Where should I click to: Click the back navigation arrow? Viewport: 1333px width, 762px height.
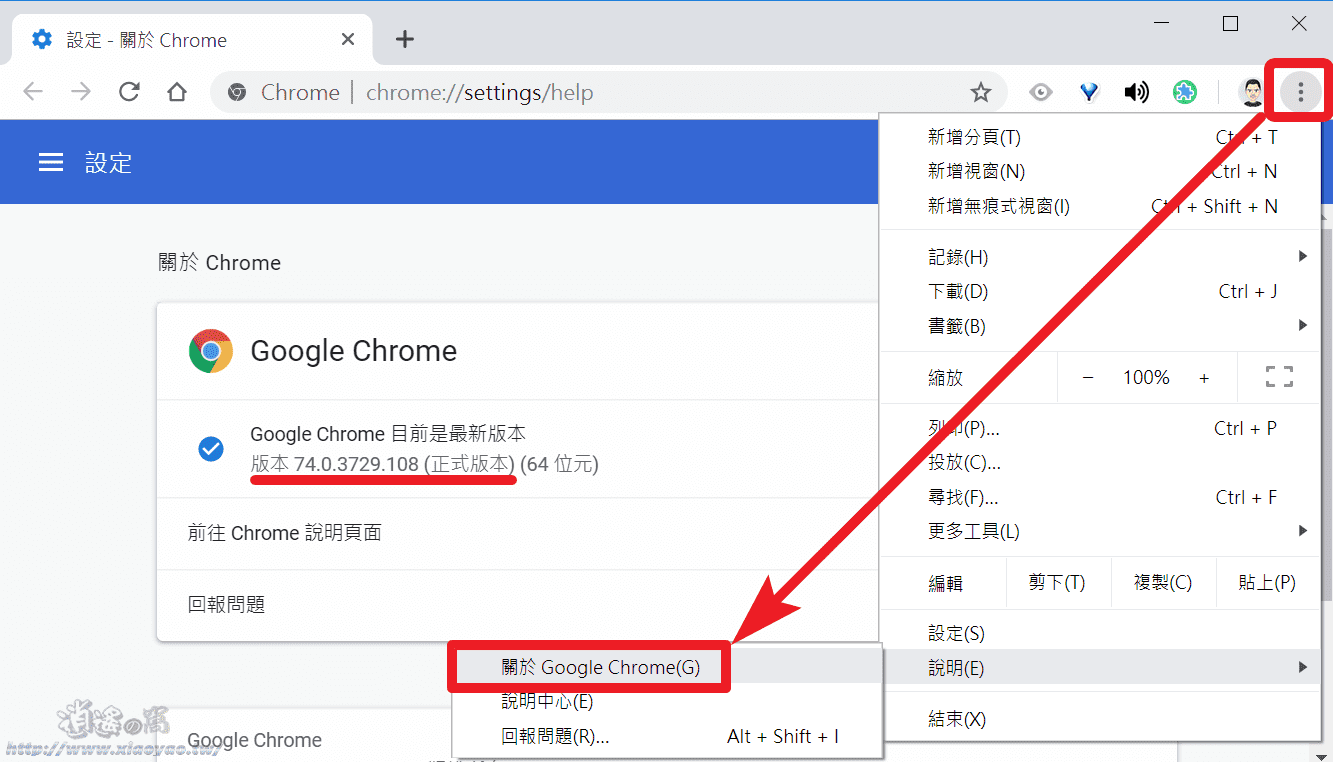click(33, 92)
